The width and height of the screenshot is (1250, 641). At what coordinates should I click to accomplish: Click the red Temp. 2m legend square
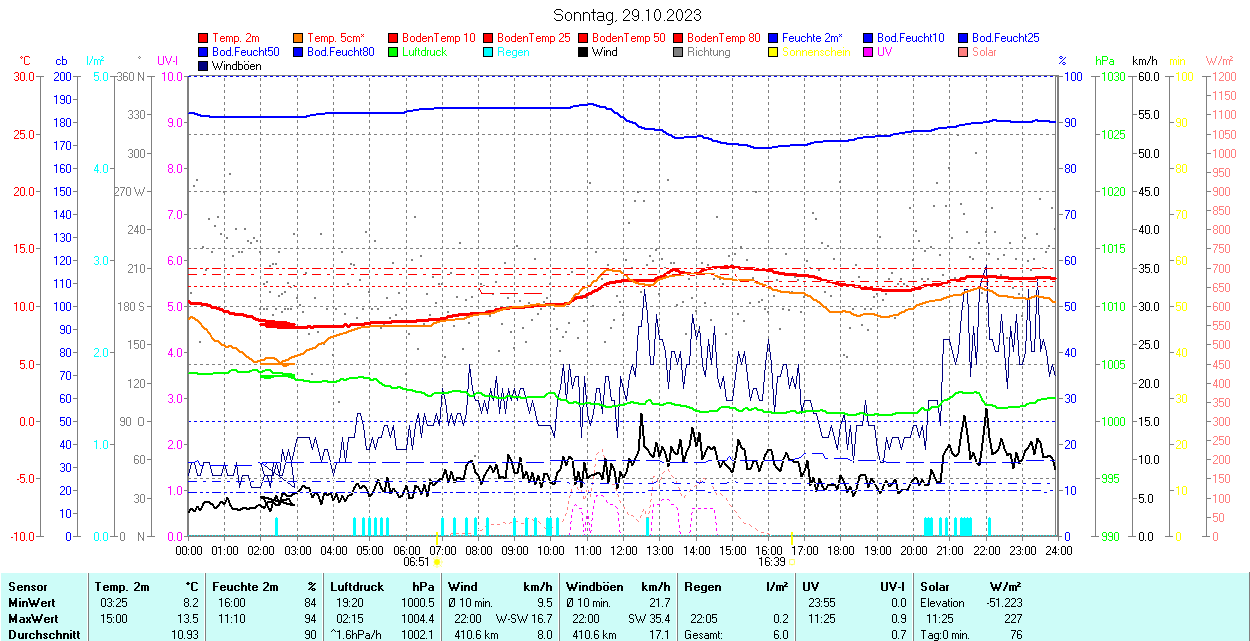coord(204,38)
